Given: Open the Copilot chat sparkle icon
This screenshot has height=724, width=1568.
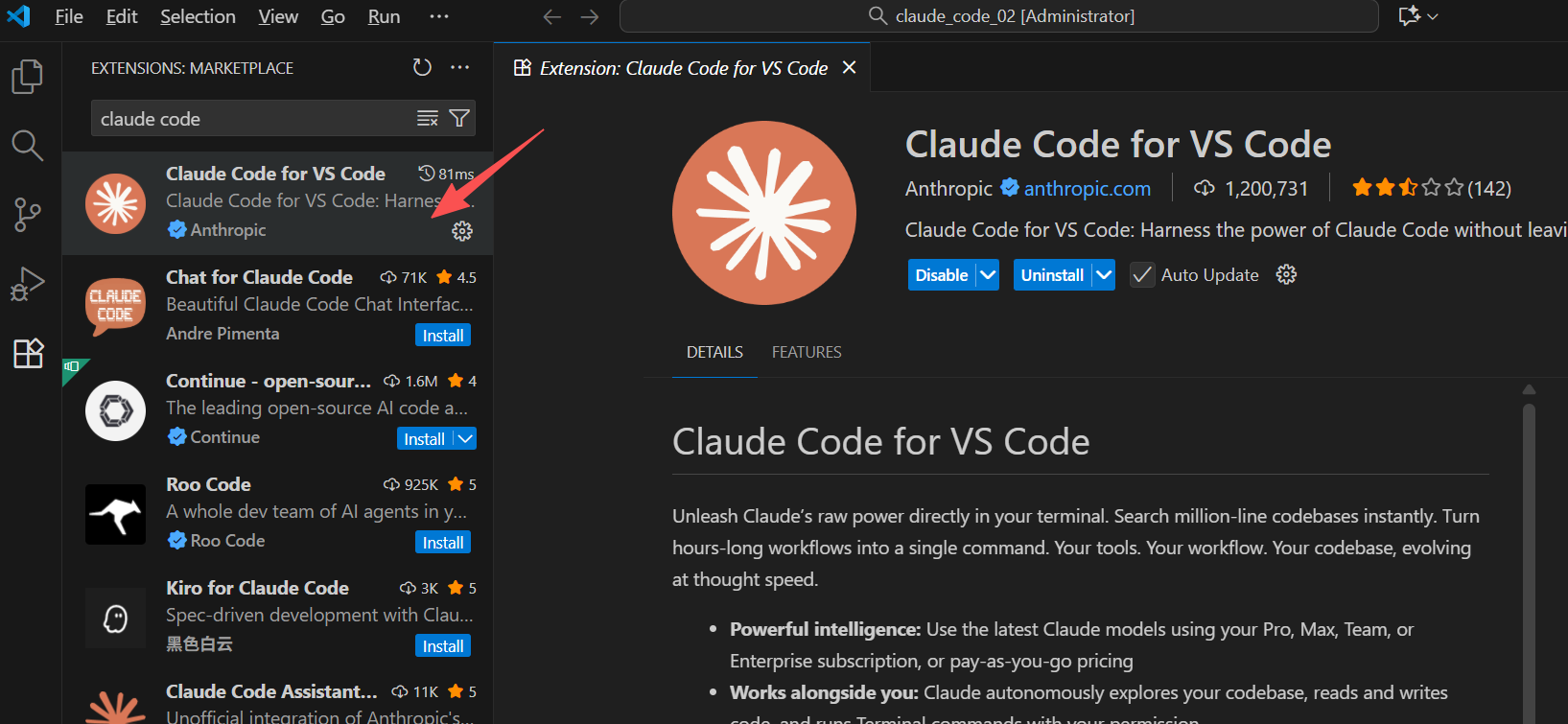Looking at the screenshot, I should tap(1409, 16).
